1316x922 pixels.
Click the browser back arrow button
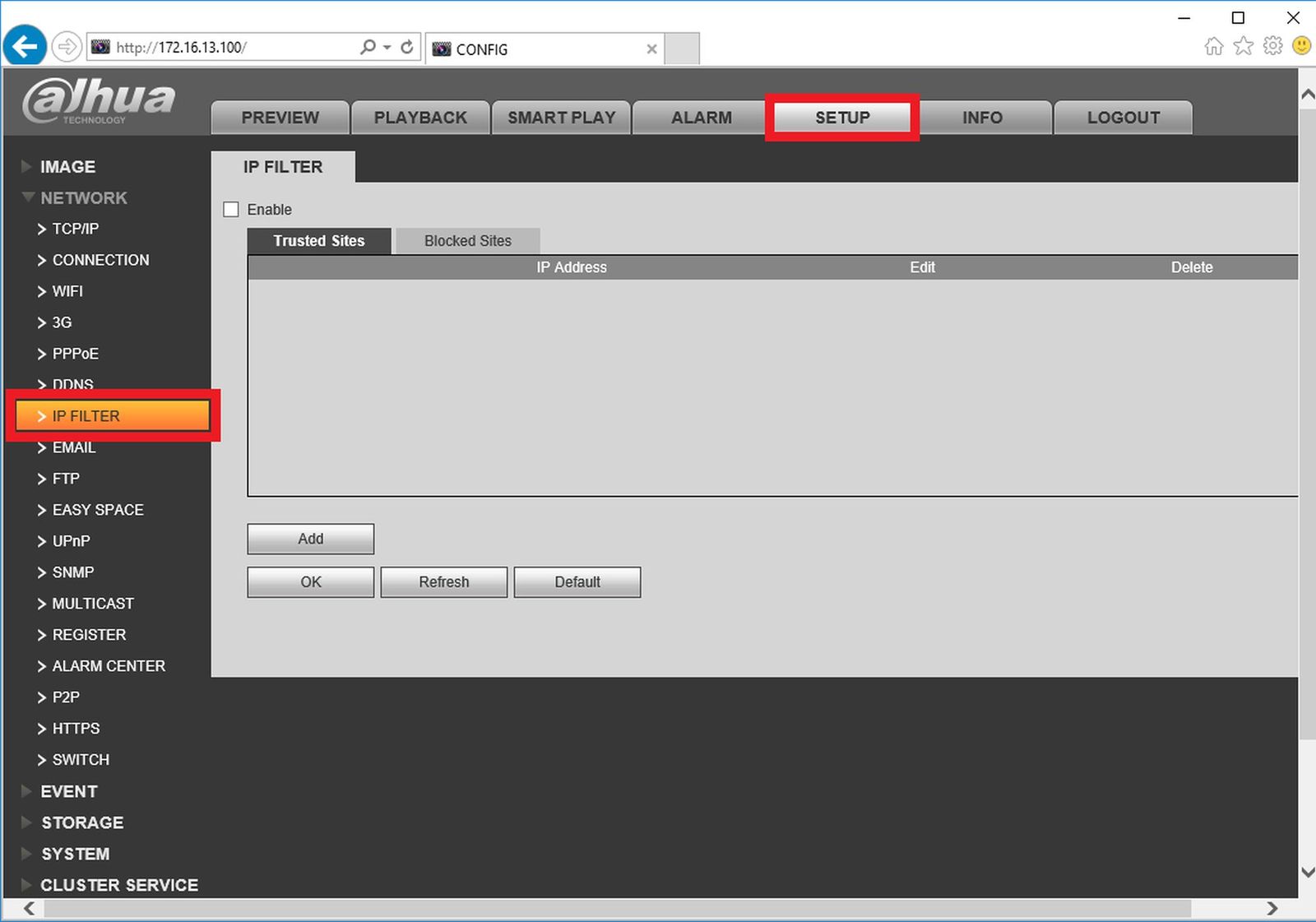point(25,46)
